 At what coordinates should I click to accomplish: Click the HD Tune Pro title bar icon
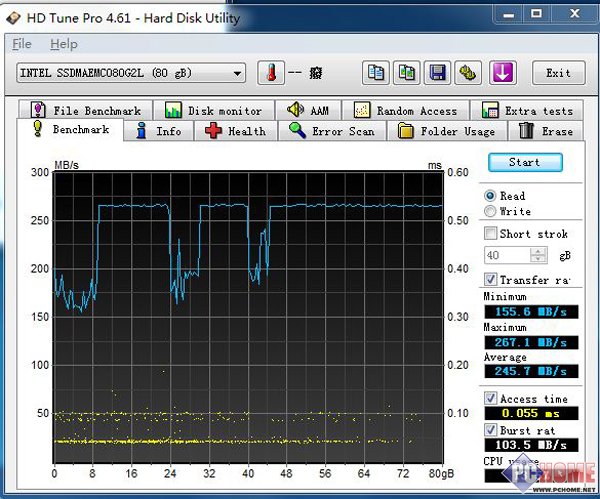(13, 18)
